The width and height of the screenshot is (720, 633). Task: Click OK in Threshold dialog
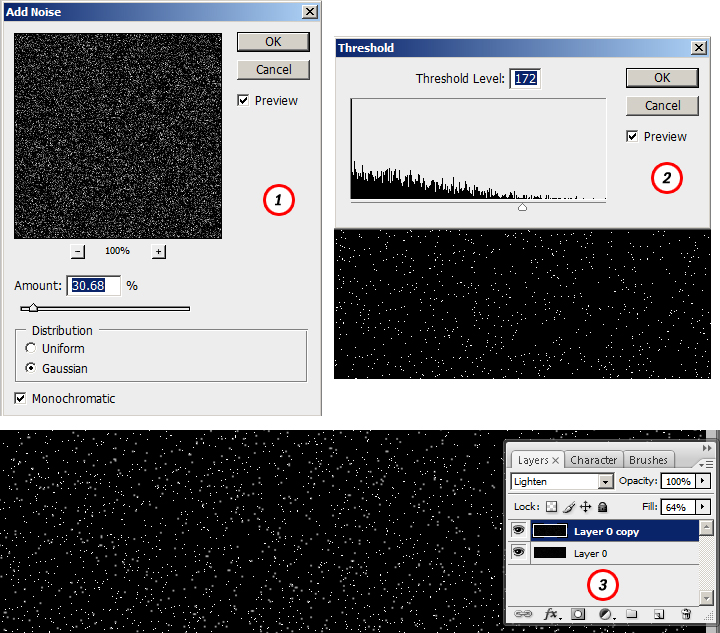(662, 78)
